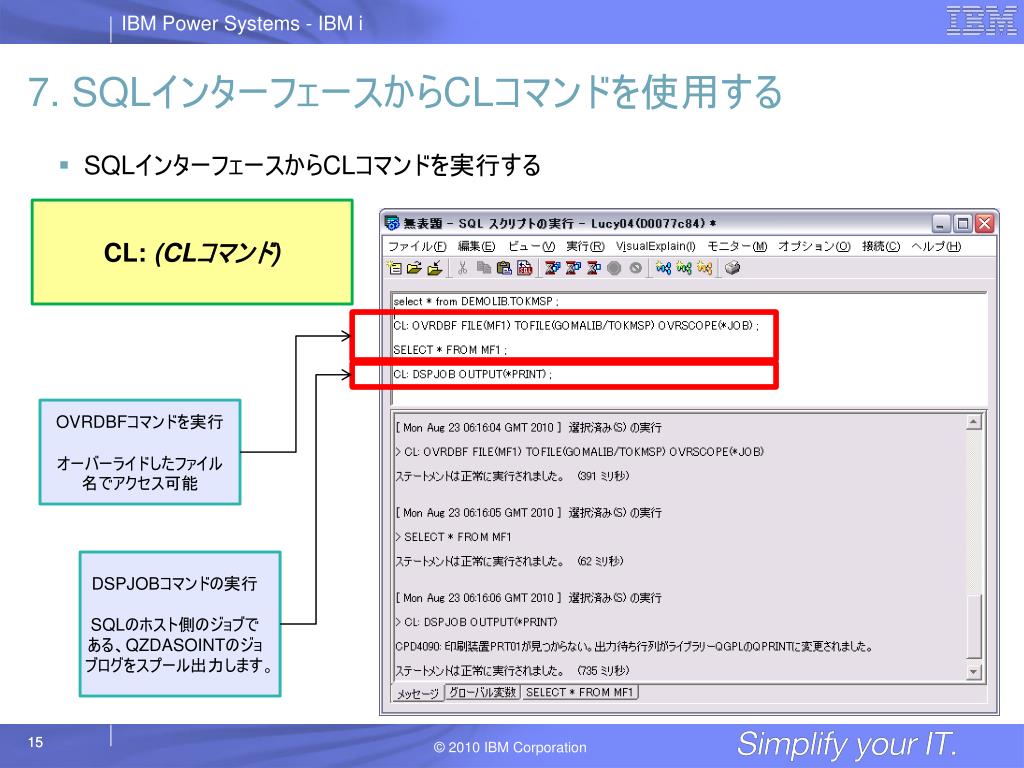Click the SQL script window title icon
Image resolution: width=1024 pixels, height=768 pixels.
(392, 223)
